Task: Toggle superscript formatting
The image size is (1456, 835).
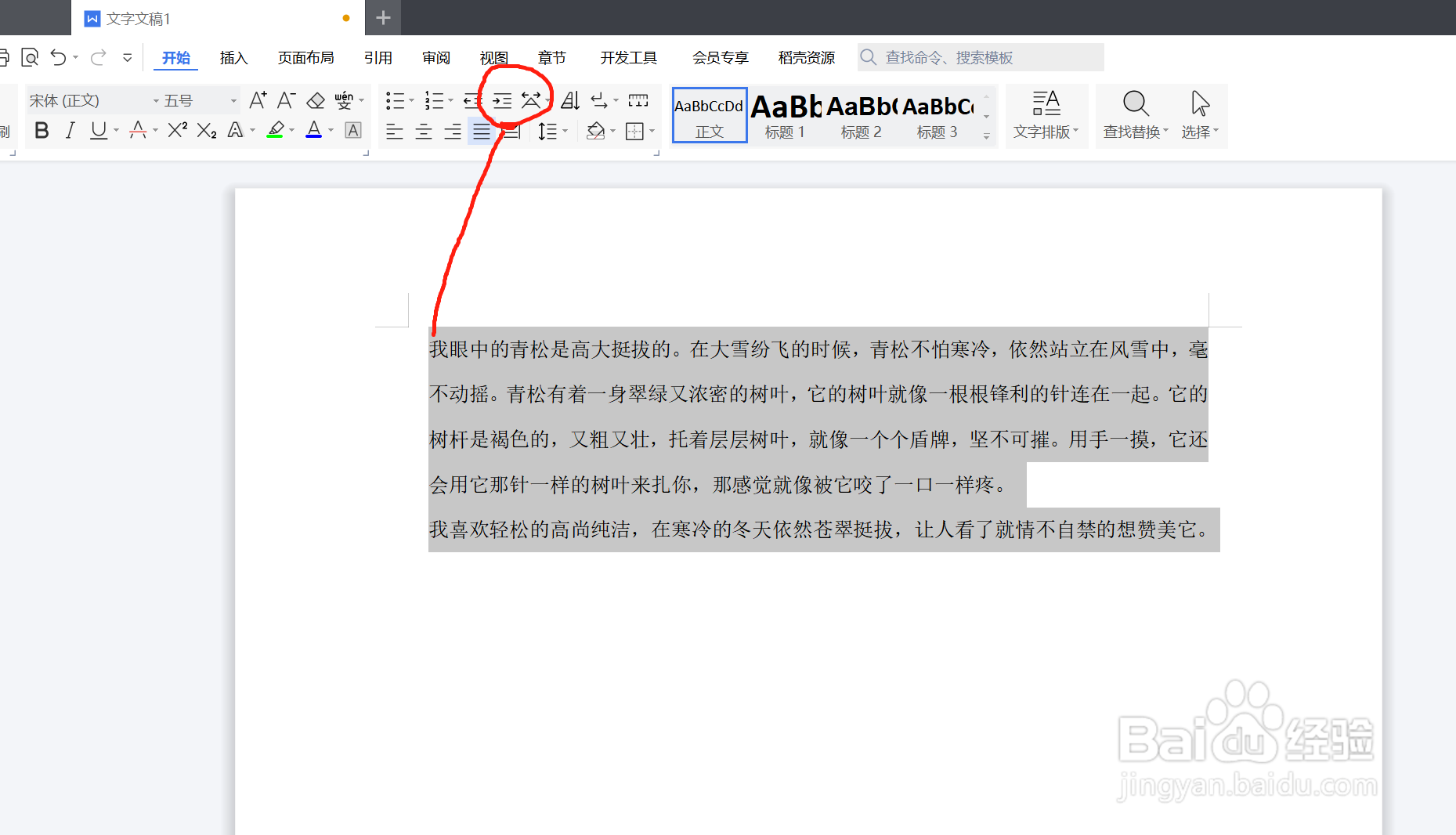Action: pos(178,130)
